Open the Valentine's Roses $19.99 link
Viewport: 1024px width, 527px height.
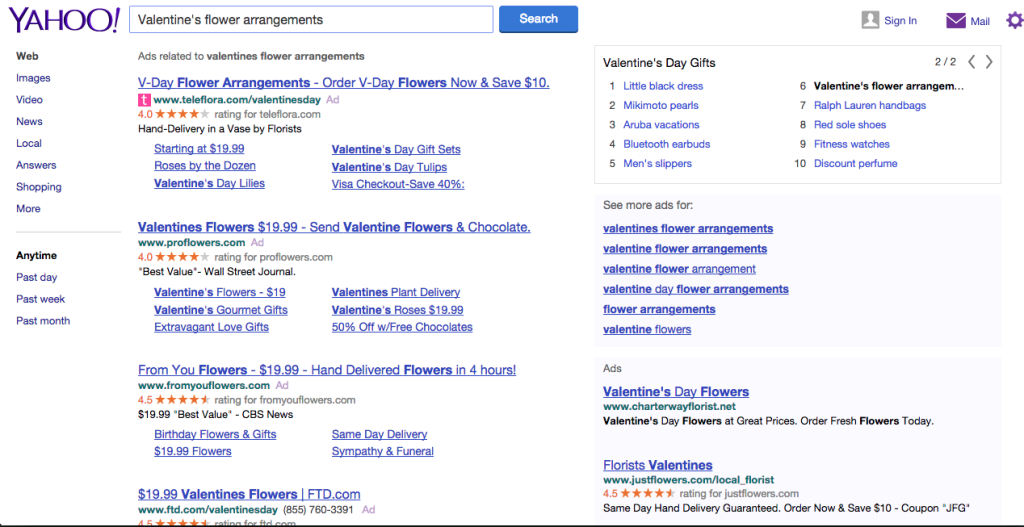click(x=398, y=310)
